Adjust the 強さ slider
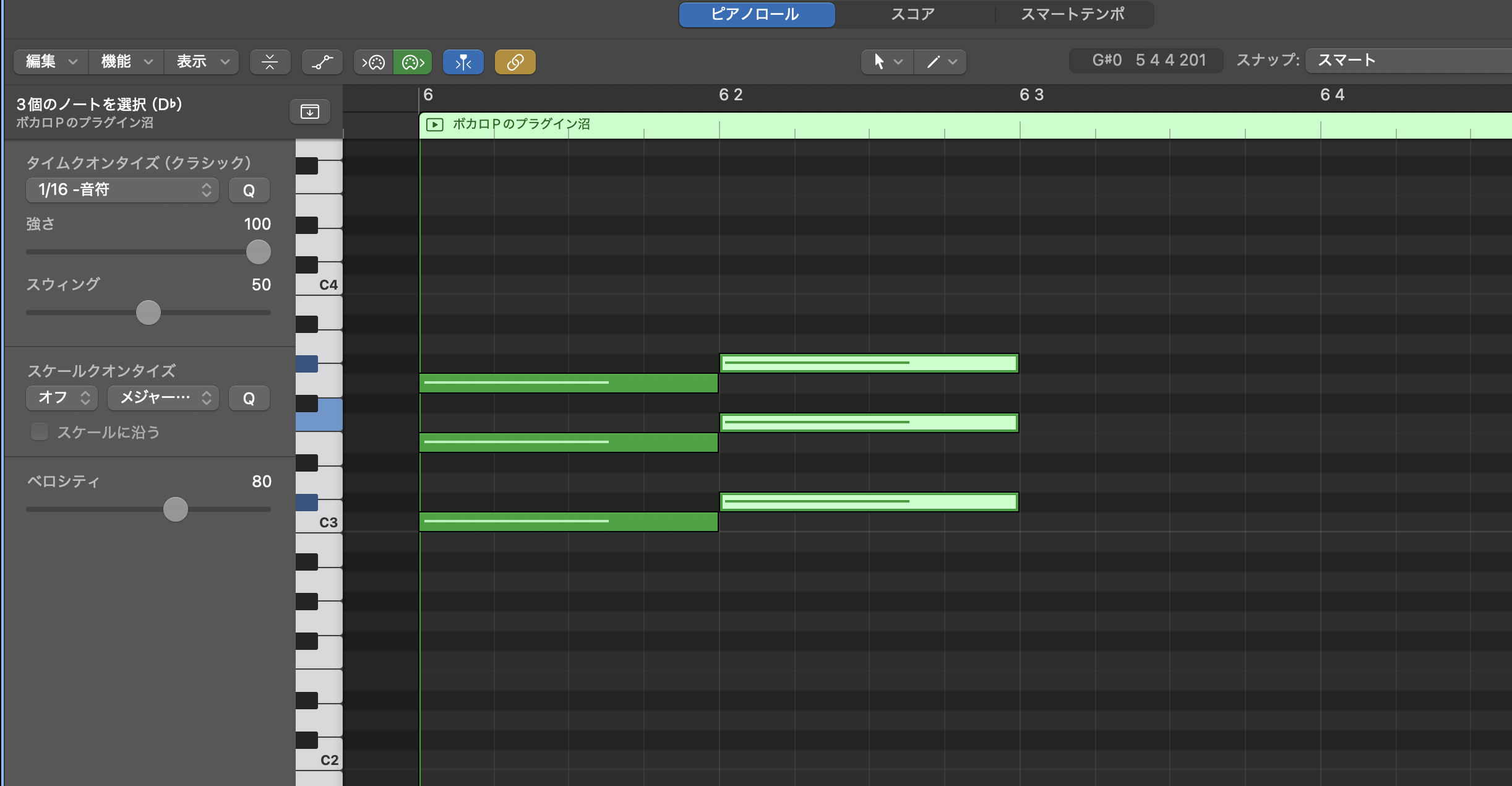 click(259, 252)
